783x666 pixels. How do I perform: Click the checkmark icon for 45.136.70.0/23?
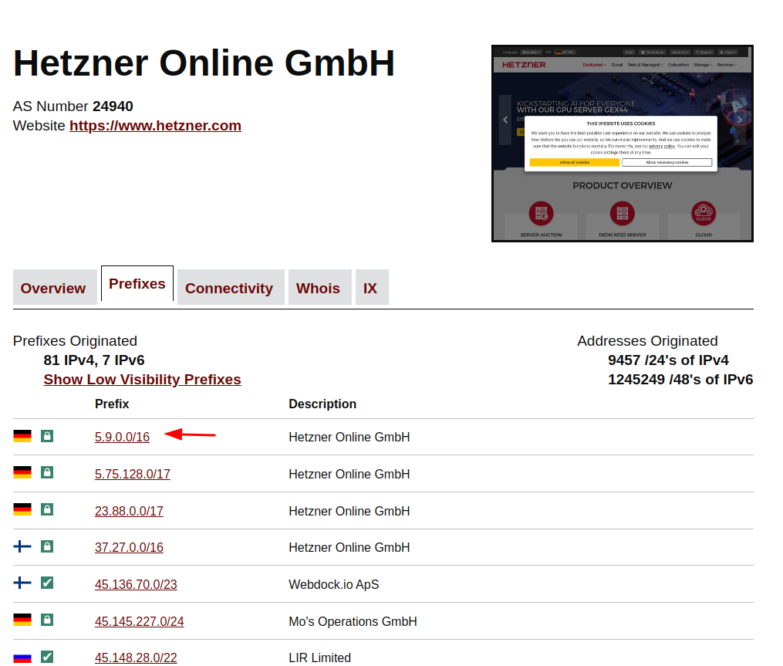pyautogui.click(x=47, y=583)
